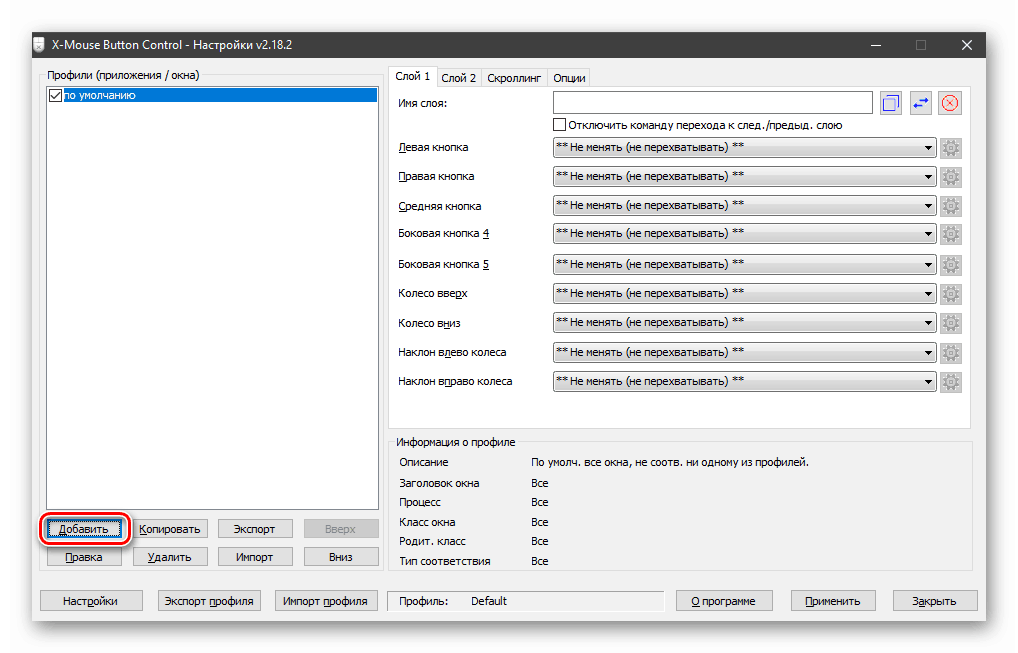Open the Правая кнопка dropdown

[x=744, y=176]
